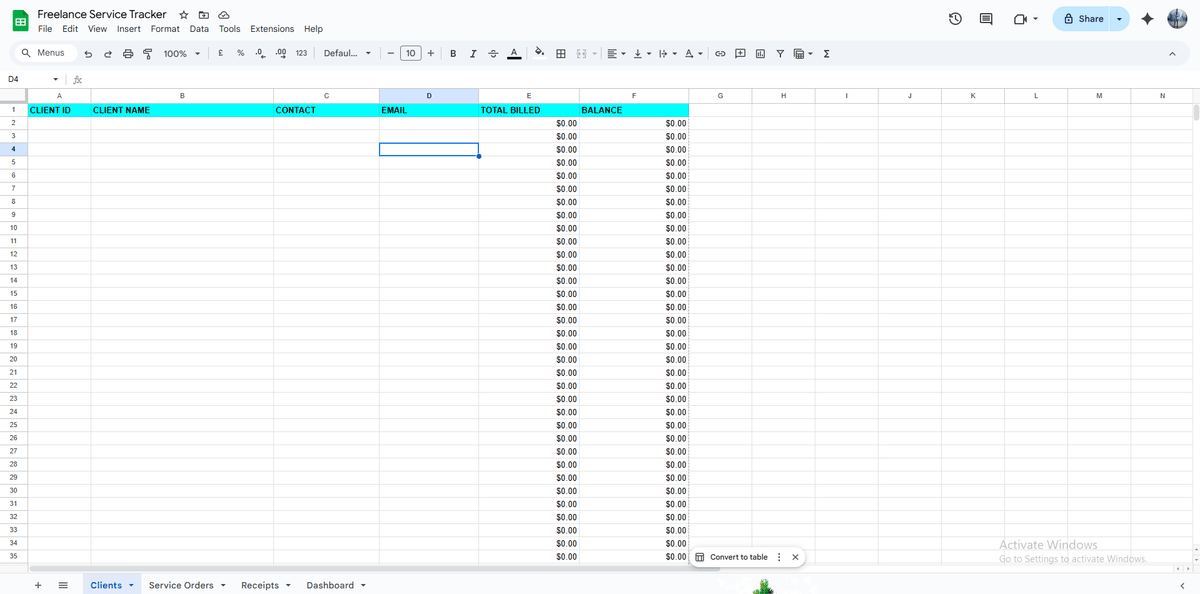
Task: Switch to the Dashboard sheet tab
Action: (x=329, y=585)
